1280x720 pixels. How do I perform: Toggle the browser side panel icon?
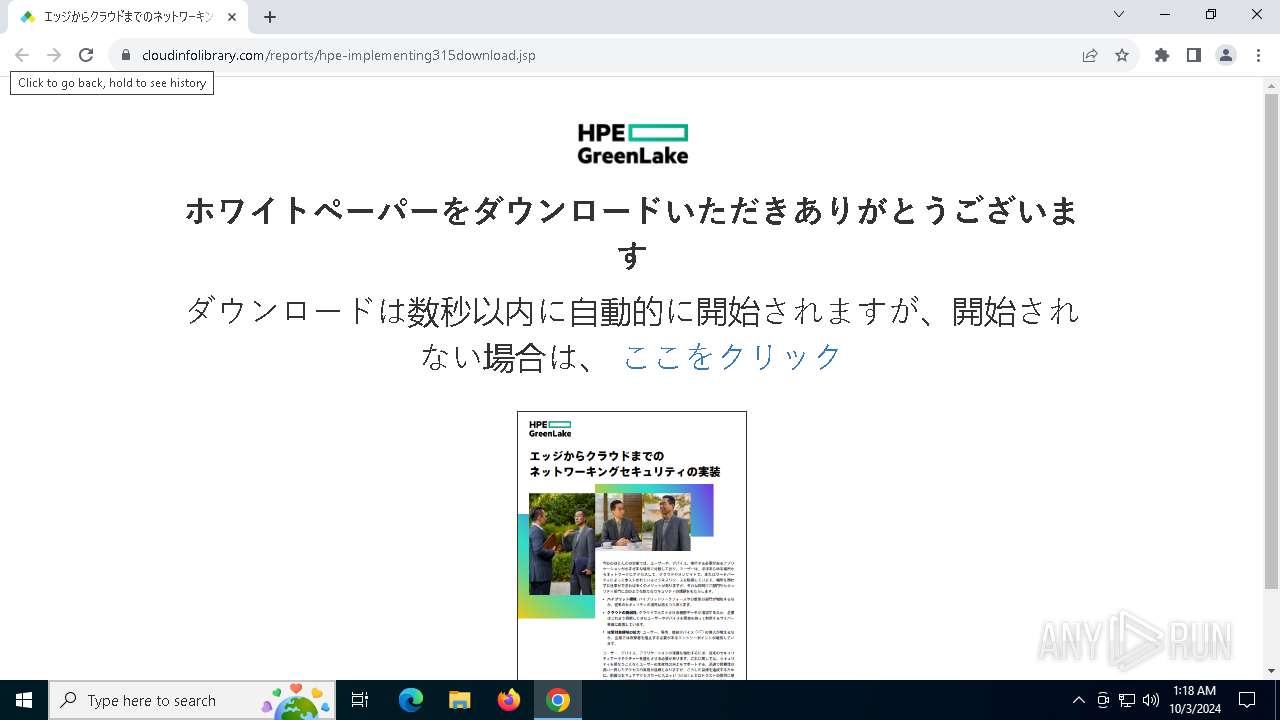click(1194, 55)
